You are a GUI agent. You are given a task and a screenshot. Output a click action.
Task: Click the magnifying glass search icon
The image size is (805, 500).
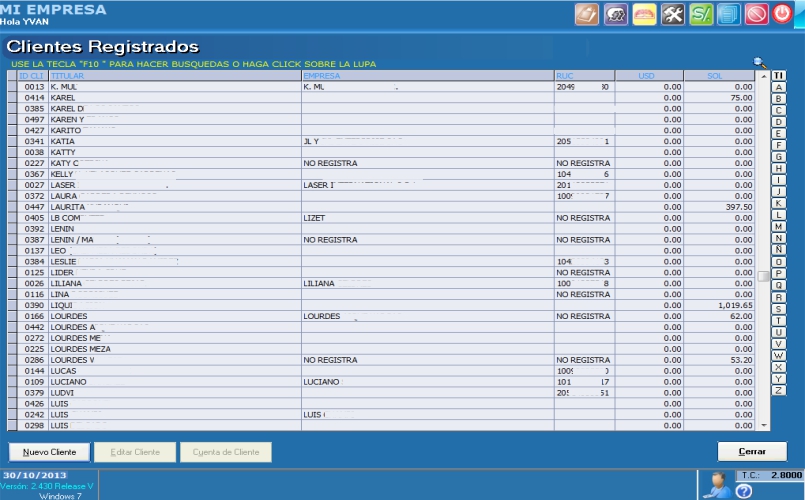point(760,63)
